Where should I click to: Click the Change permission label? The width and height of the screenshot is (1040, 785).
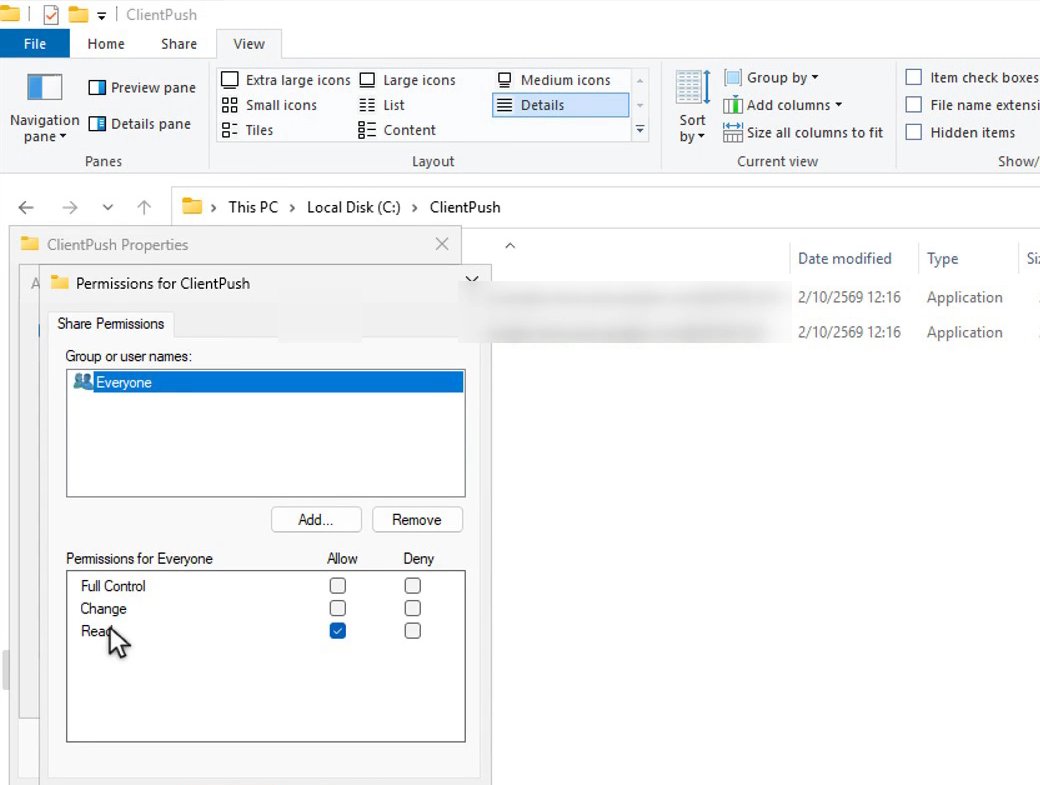(x=103, y=609)
